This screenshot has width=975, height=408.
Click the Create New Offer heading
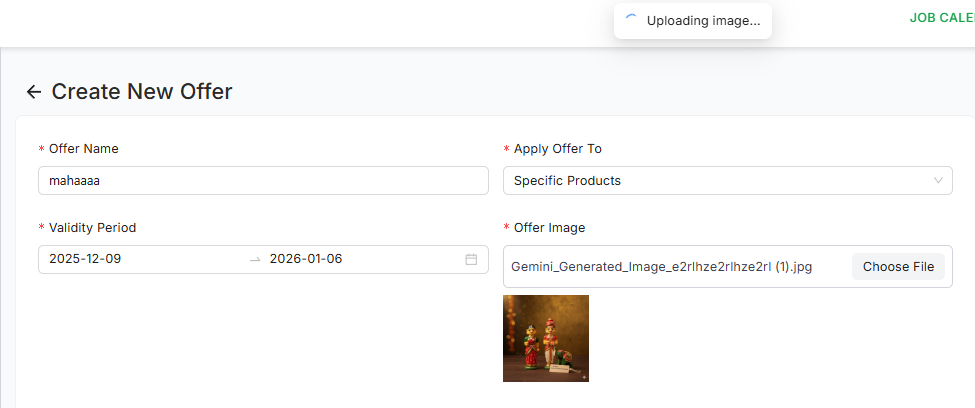[142, 92]
